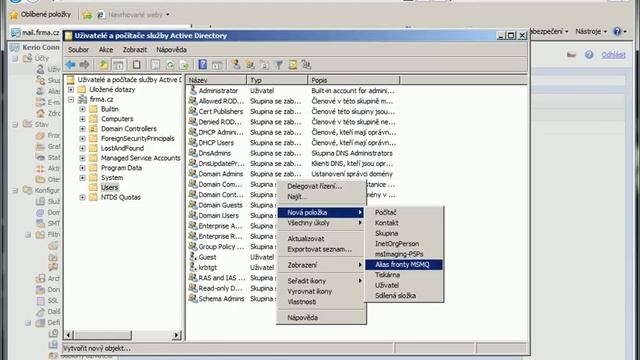Switch to the mail.firma.cz browser tab
This screenshot has height=360, width=640.
[36, 32]
